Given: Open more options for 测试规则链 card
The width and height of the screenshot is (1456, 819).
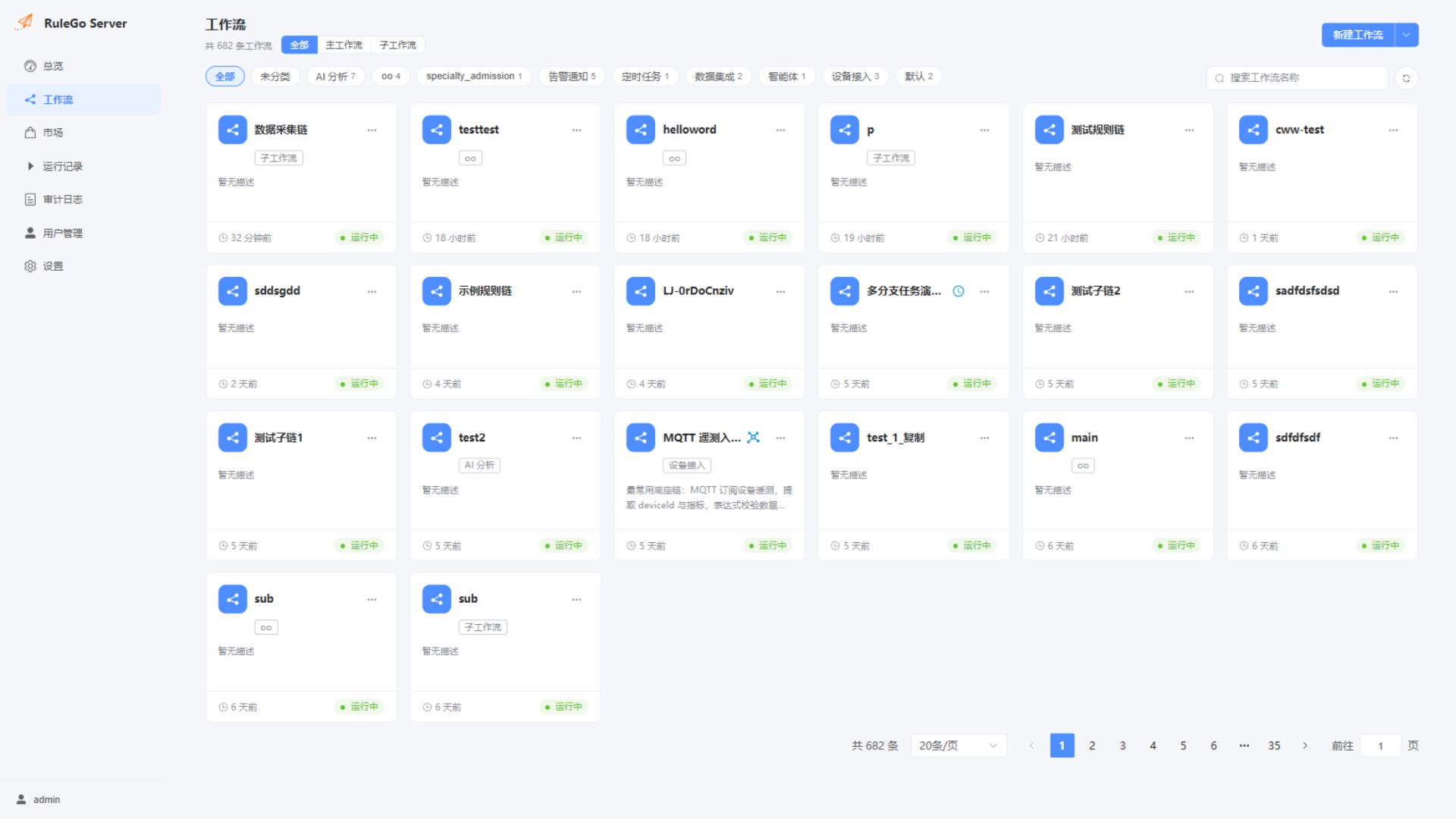Looking at the screenshot, I should [1189, 130].
